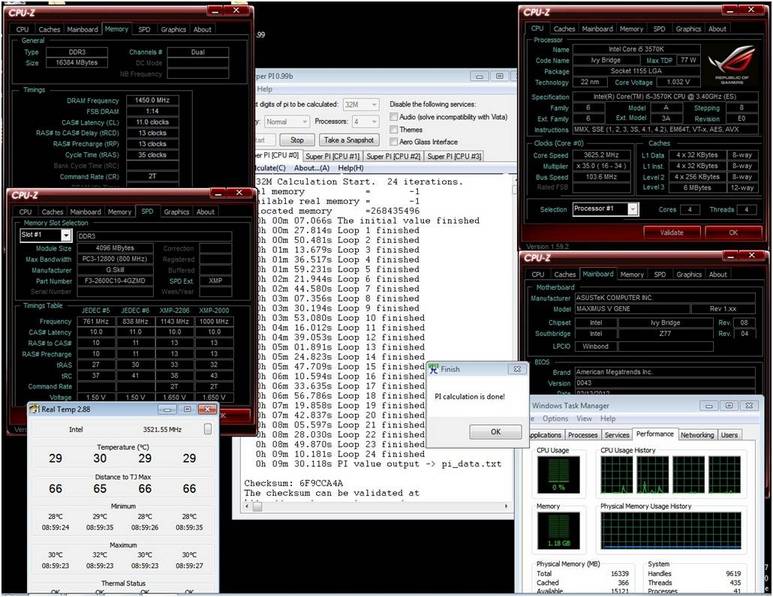Toggle the small checkbox beside the Real Temp MHz reading
773x597 pixels.
click(x=208, y=429)
